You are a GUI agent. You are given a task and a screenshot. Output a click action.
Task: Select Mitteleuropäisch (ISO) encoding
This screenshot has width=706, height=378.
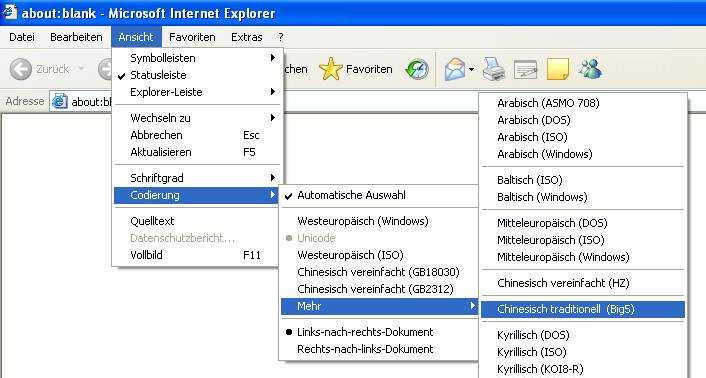pos(583,240)
